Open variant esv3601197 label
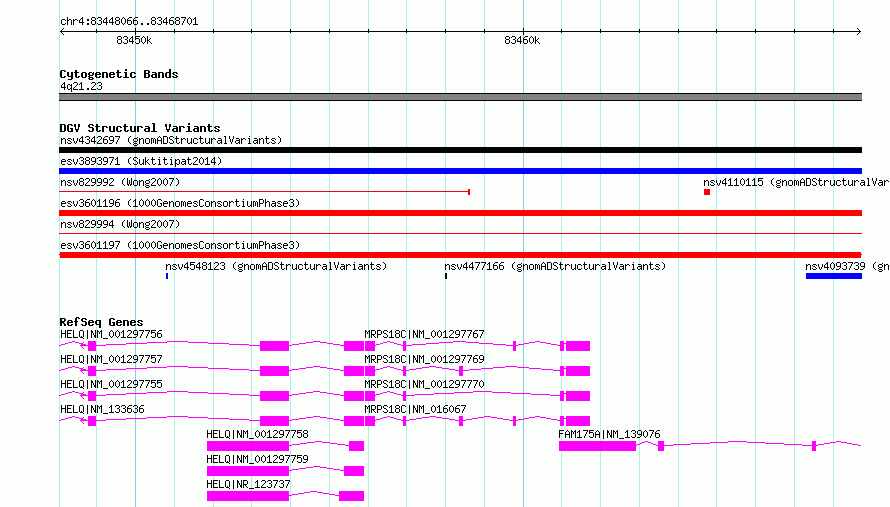Image resolution: width=890 pixels, height=507 pixels. pos(180,245)
